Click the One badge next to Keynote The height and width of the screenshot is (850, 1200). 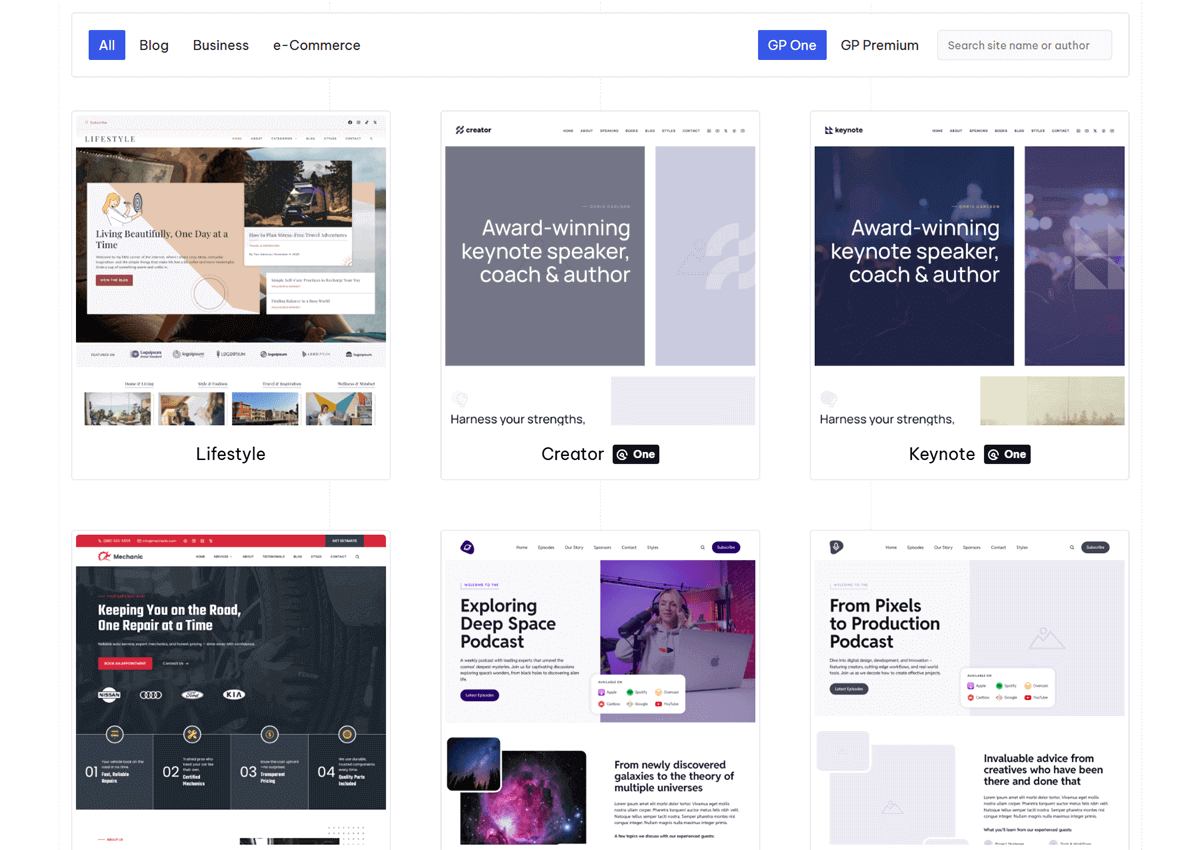click(x=1007, y=454)
